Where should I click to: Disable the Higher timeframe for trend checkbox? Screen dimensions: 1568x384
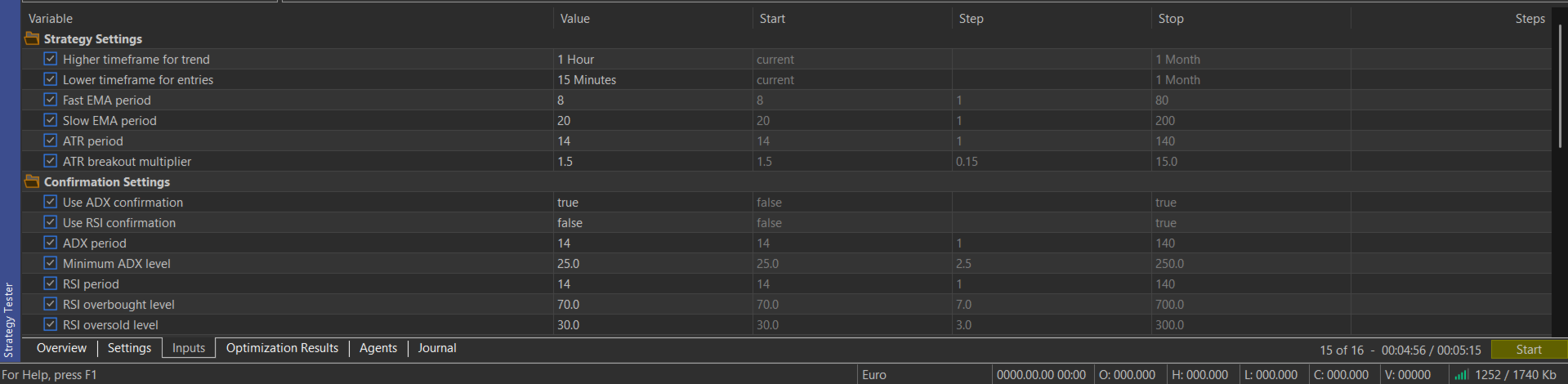coord(51,59)
